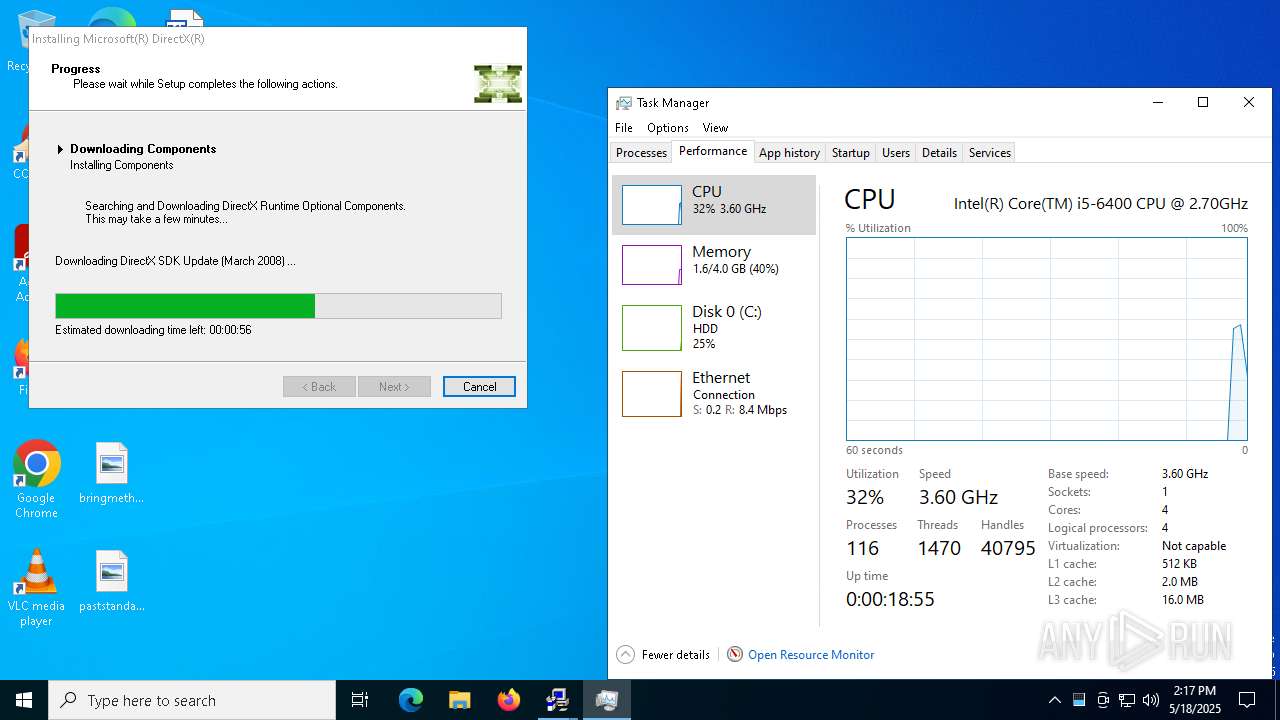Show hidden system tray icons
Screen dimensions: 1280x720
coord(1054,700)
